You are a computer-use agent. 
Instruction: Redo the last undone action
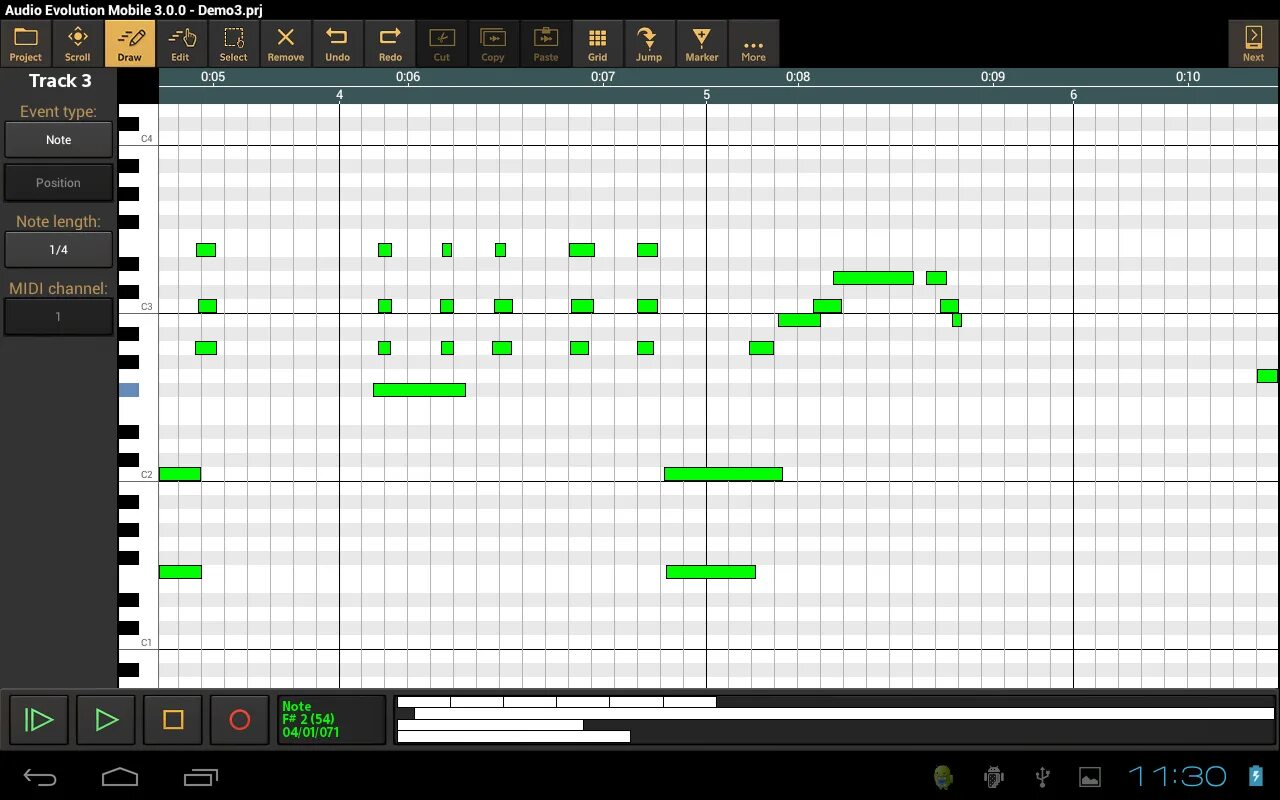click(x=390, y=43)
